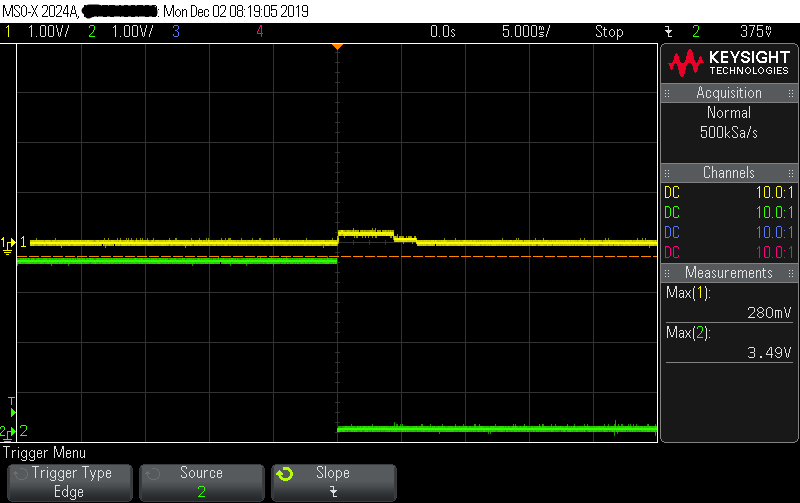Open the Trigger Type Edge softkey

point(70,482)
